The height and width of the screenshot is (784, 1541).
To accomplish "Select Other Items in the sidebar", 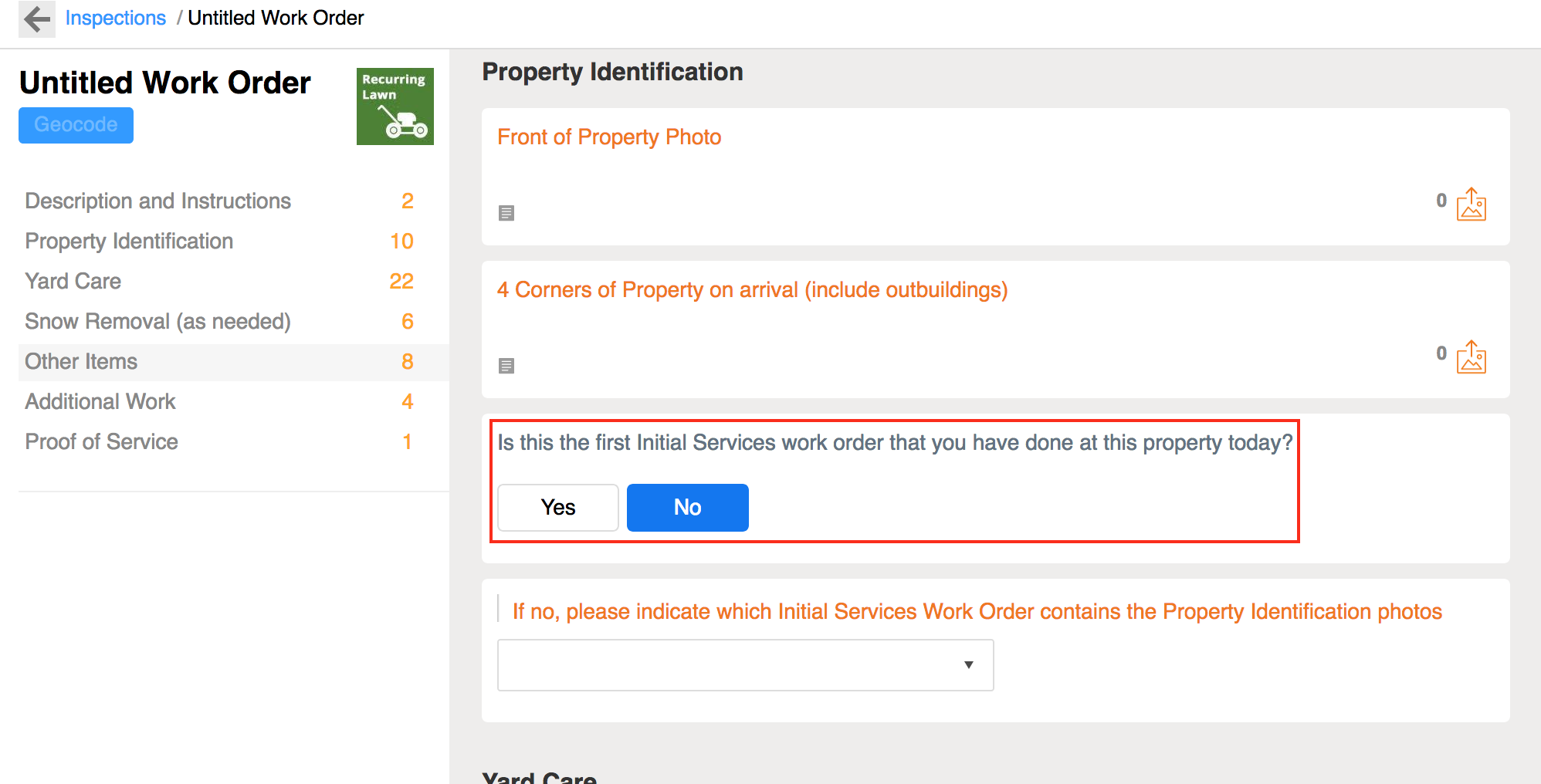I will pyautogui.click(x=81, y=361).
